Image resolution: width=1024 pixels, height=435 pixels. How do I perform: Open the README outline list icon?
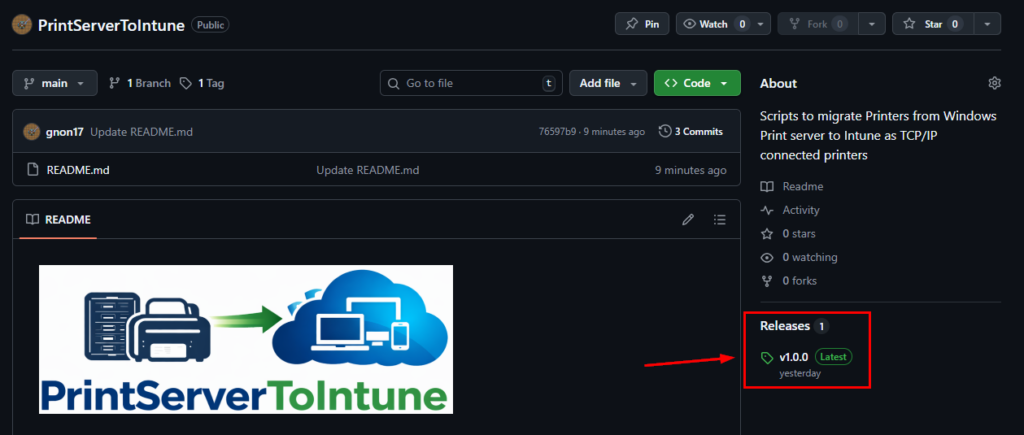point(719,219)
